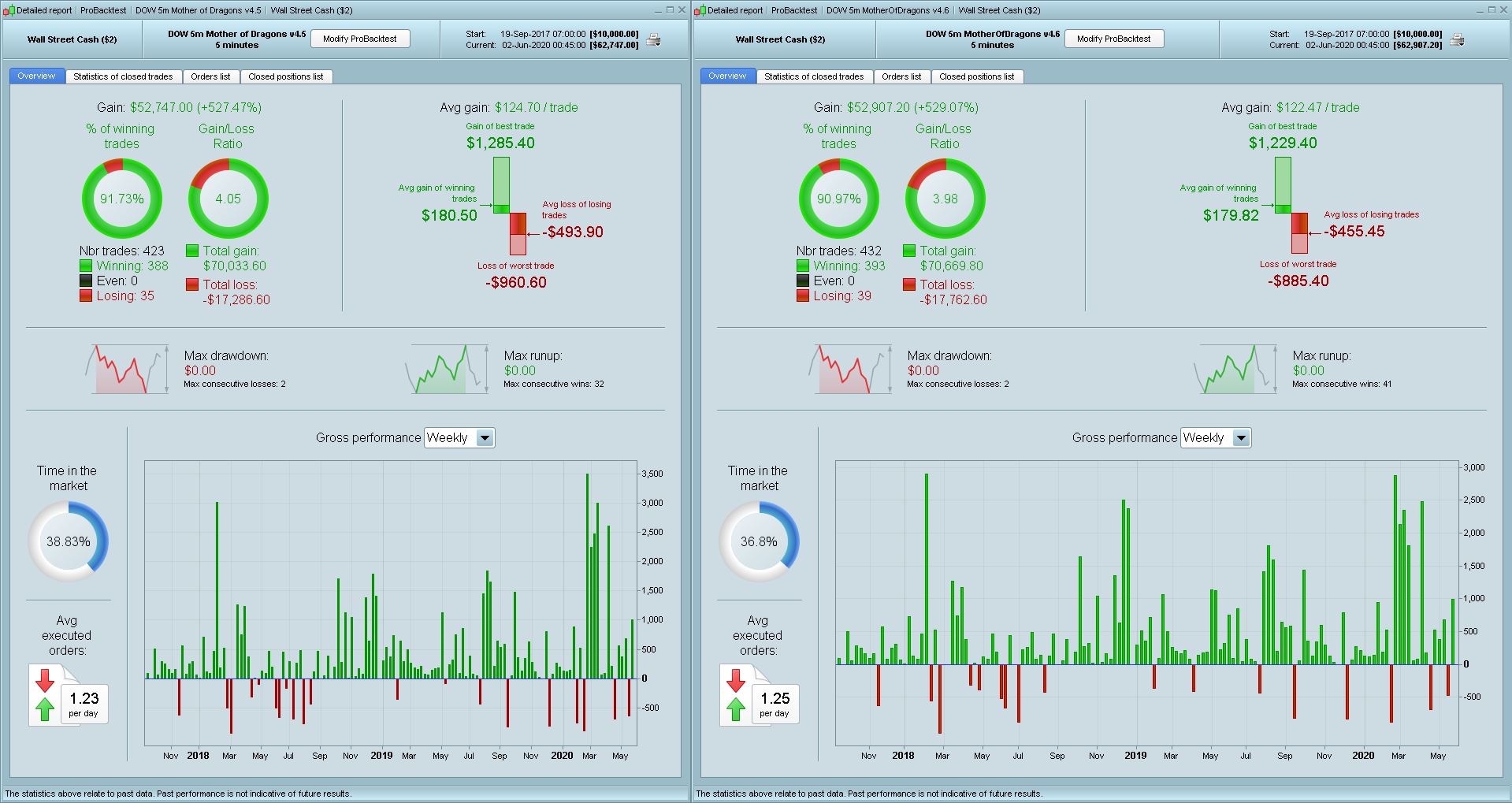Expand Weekly dropdown arrow in left panel

(485, 438)
